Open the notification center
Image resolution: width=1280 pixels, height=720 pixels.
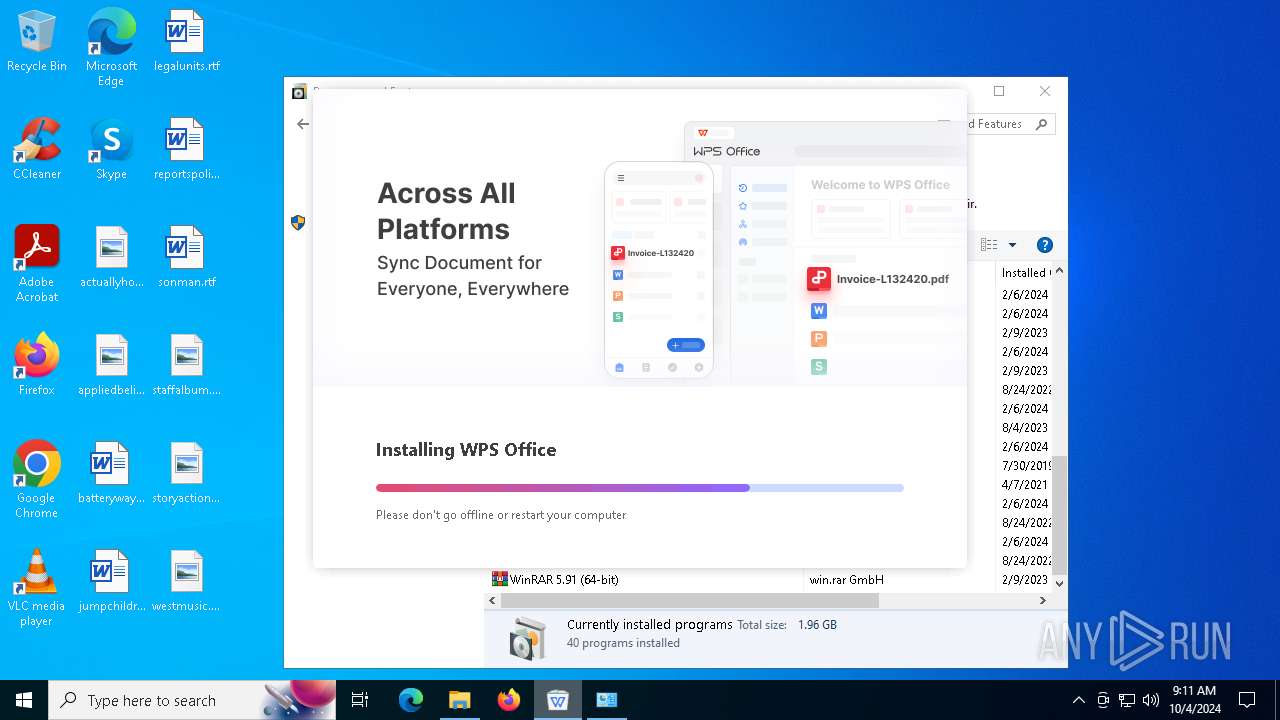pos(1247,700)
